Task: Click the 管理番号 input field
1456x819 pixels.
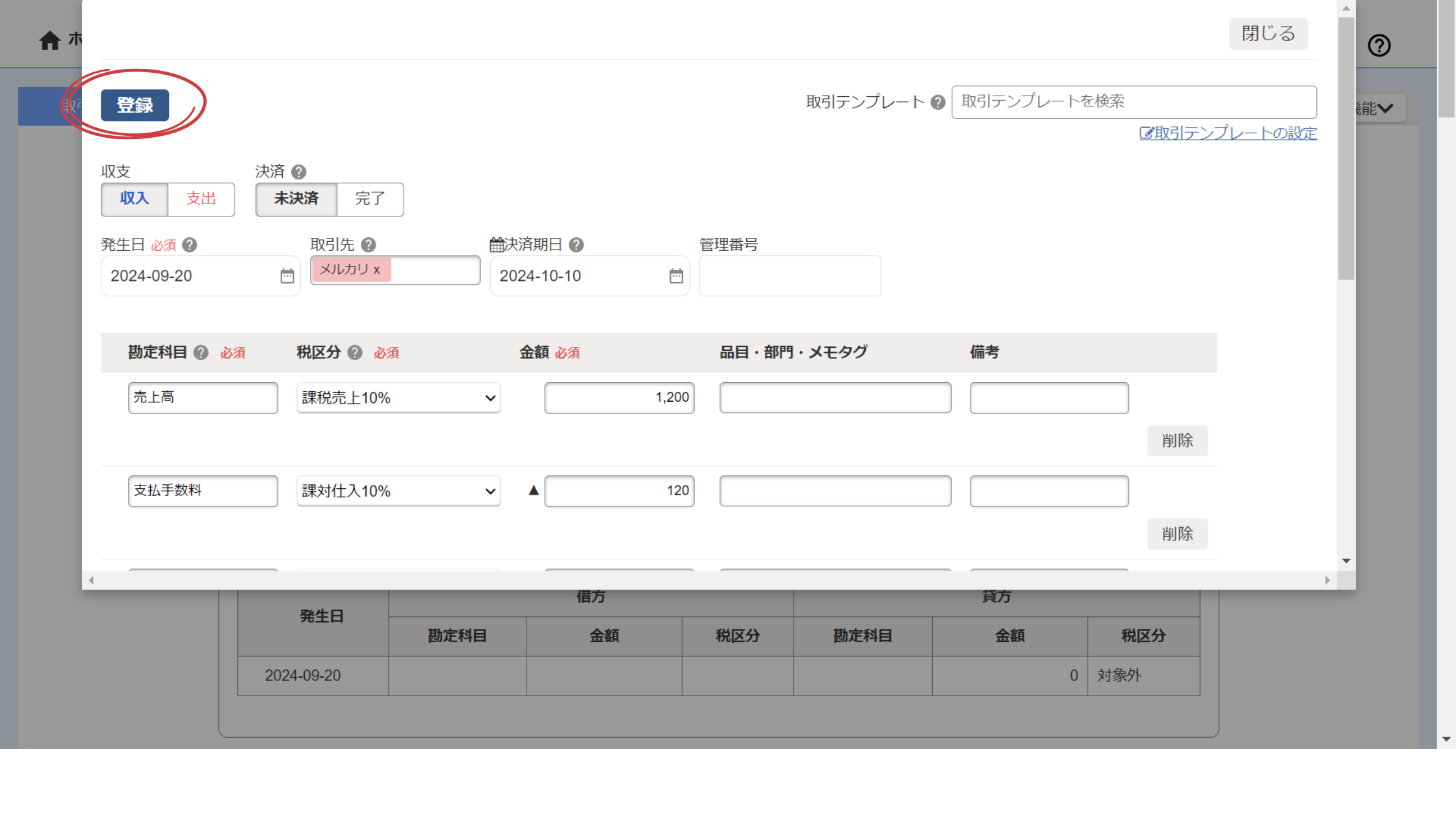Action: 789,276
